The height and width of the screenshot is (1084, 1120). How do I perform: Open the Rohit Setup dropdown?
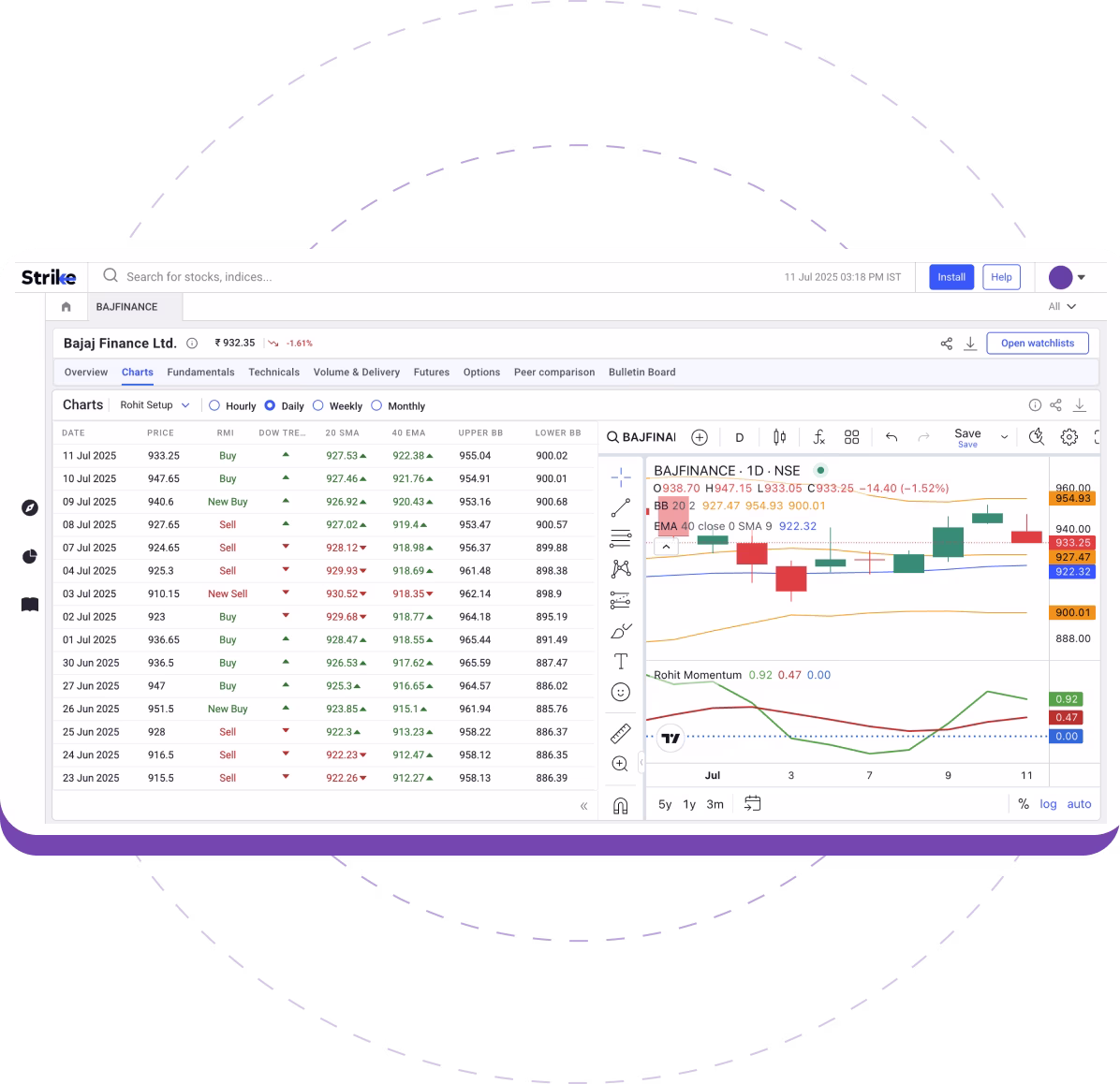[155, 404]
